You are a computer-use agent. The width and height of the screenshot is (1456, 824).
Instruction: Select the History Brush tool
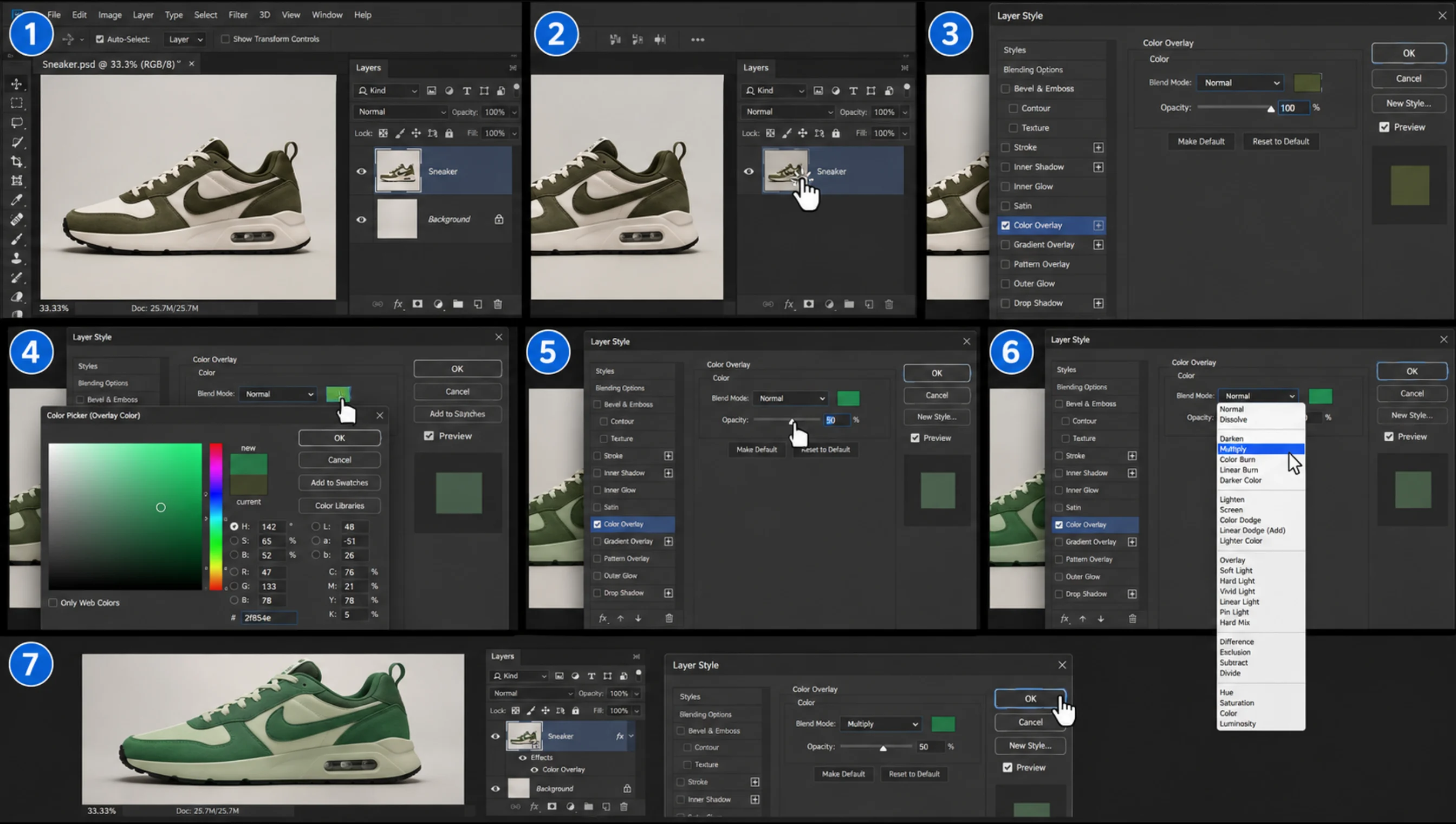[x=16, y=278]
